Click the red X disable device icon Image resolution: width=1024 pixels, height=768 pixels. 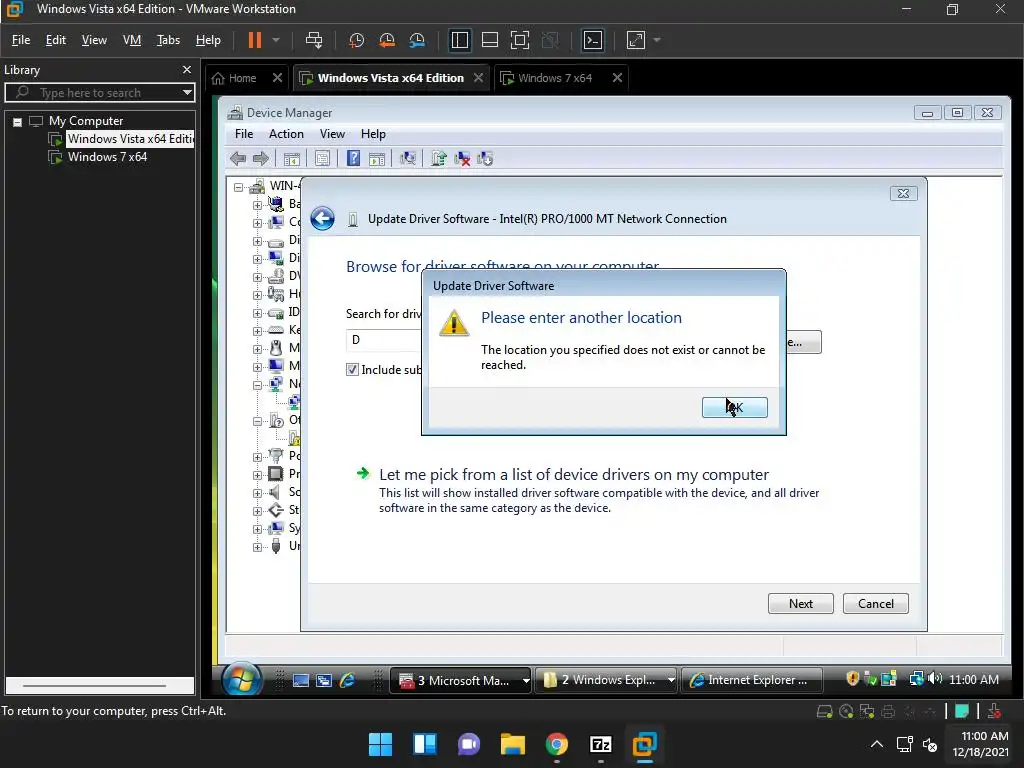[x=462, y=159]
